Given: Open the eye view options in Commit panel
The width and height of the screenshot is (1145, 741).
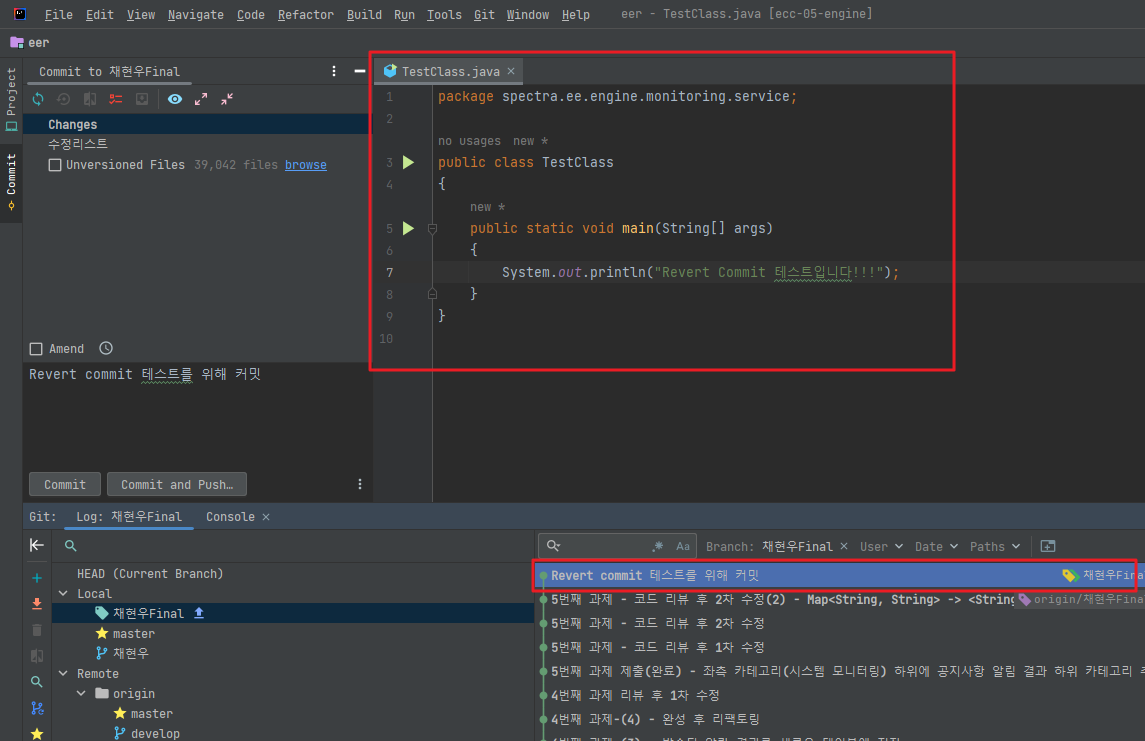Looking at the screenshot, I should 175,99.
